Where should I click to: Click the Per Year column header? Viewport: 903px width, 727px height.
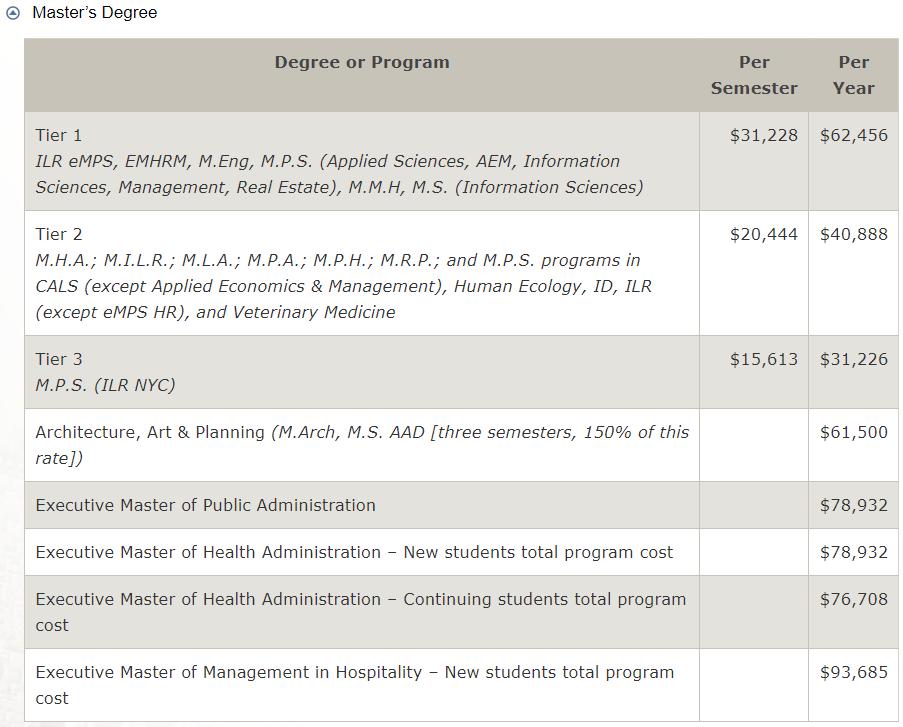click(853, 75)
